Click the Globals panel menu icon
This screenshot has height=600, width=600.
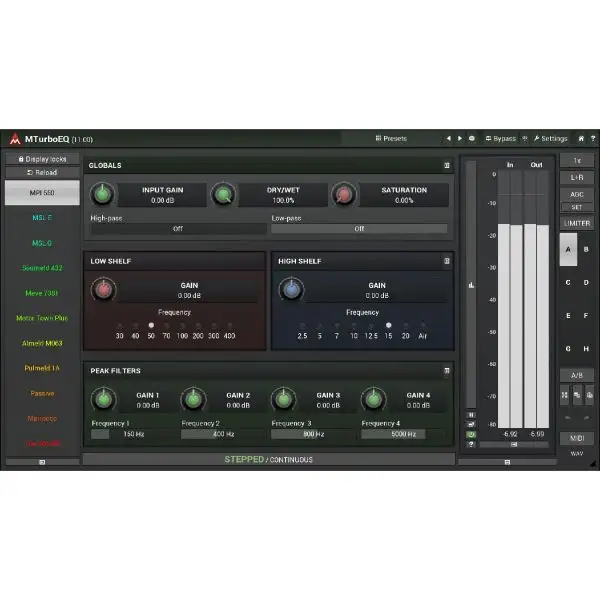[x=447, y=165]
